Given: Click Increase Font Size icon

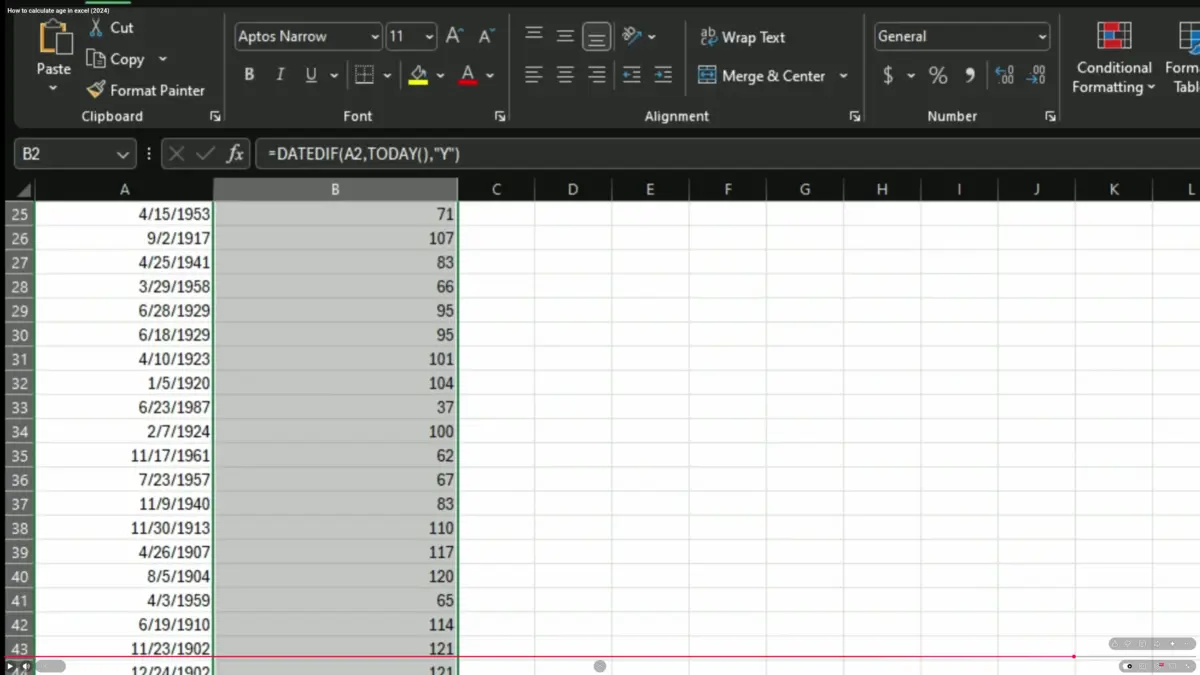Looking at the screenshot, I should [x=454, y=36].
